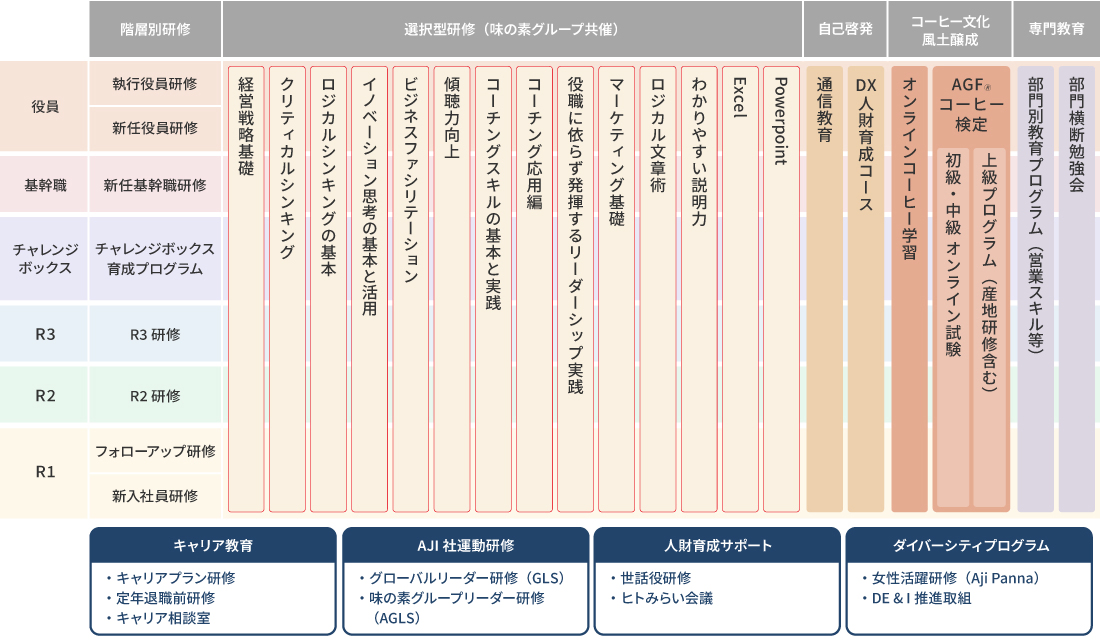Select the チャレンジボックス row label
This screenshot has height=640, width=1100.
44,258
